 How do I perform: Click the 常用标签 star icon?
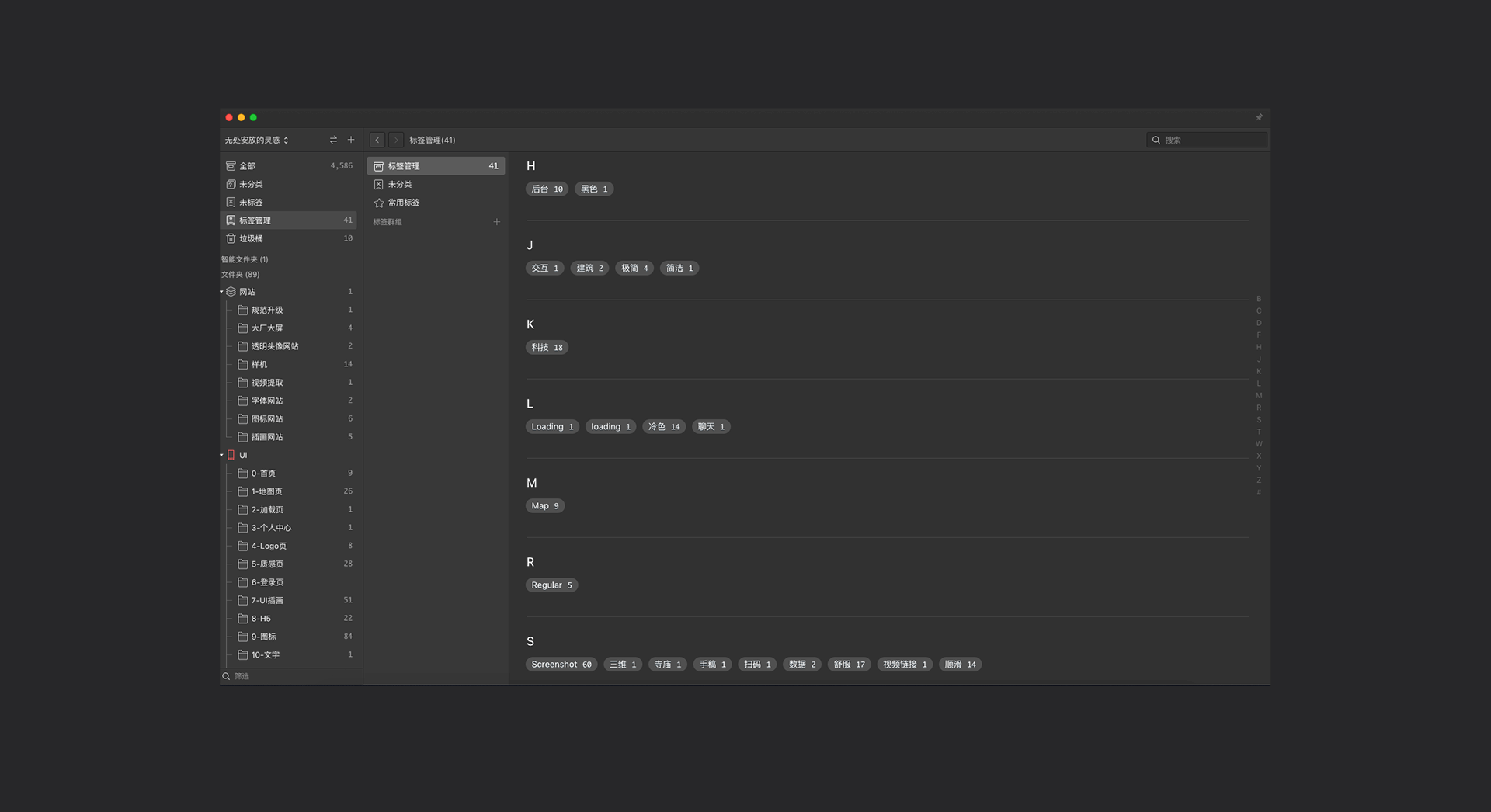(x=379, y=203)
